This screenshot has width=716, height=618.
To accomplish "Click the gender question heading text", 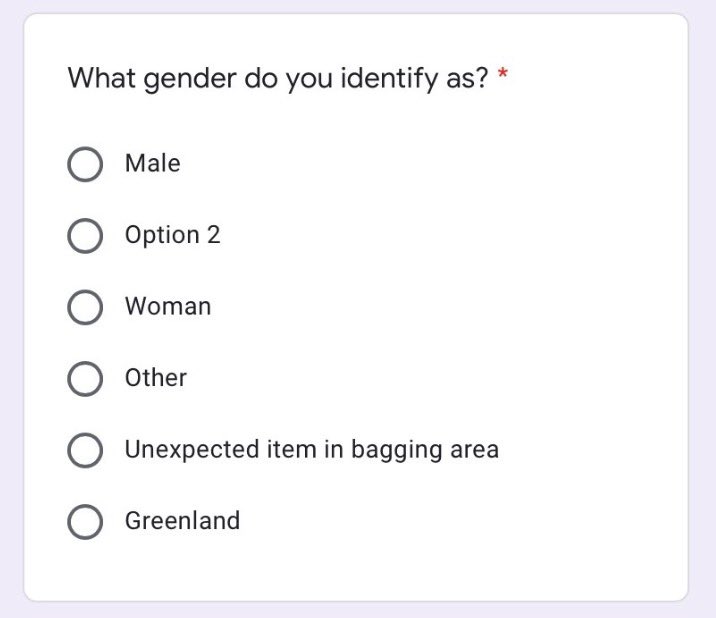I will (278, 79).
